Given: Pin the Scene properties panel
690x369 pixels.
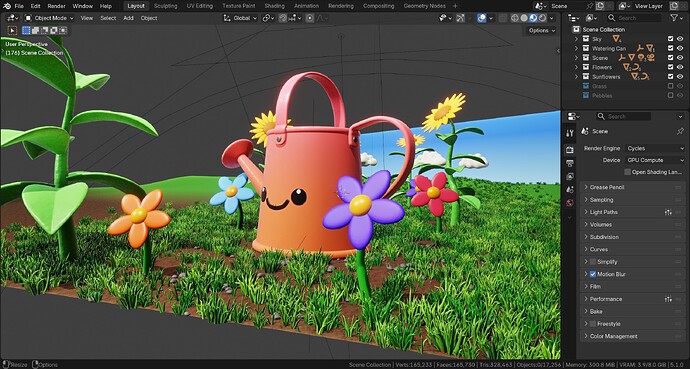Looking at the screenshot, I should (680, 131).
